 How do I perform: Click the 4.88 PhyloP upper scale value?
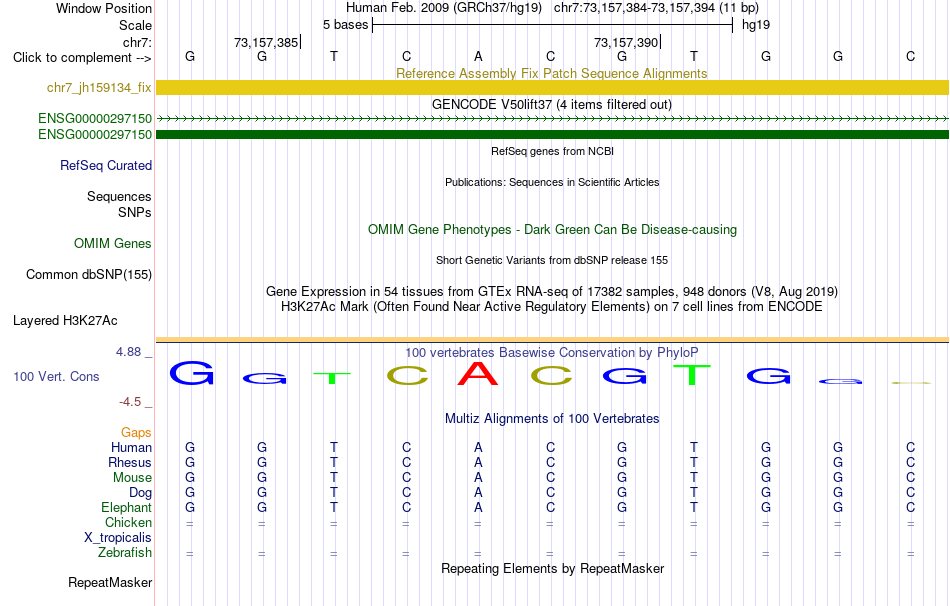pos(128,352)
